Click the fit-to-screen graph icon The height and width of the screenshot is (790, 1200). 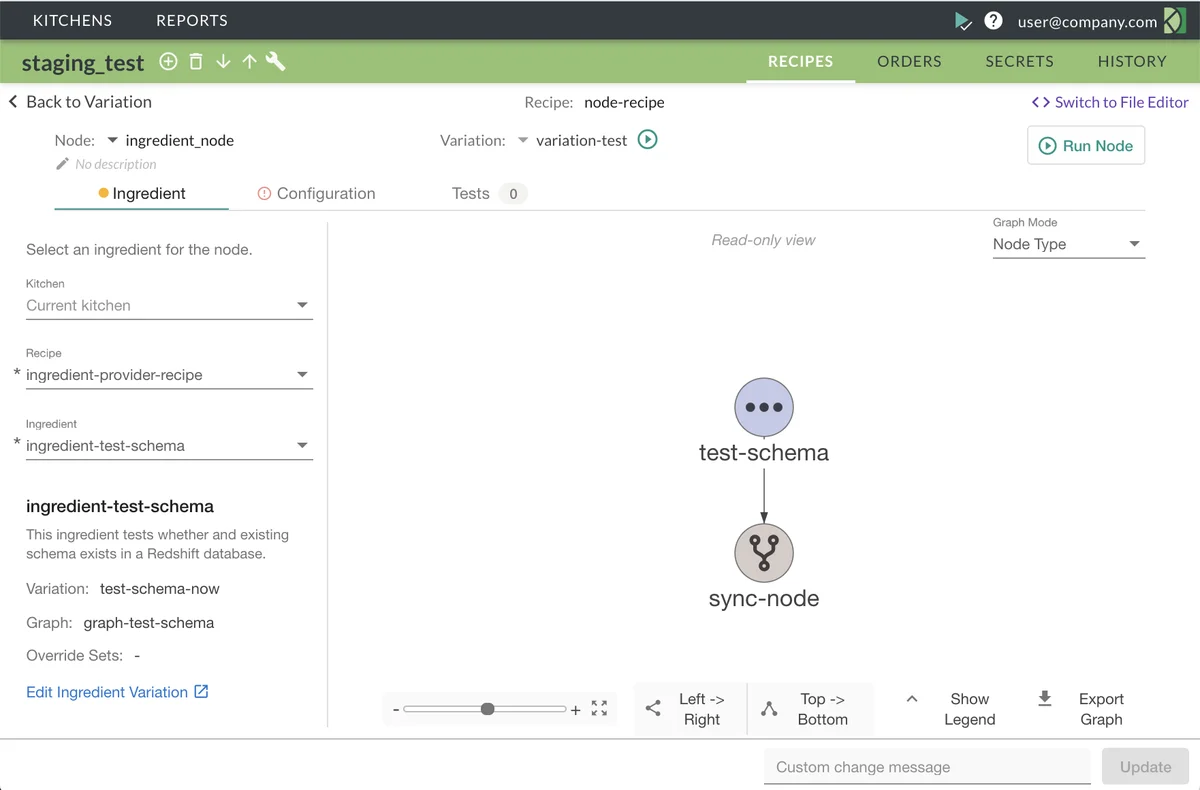(599, 708)
